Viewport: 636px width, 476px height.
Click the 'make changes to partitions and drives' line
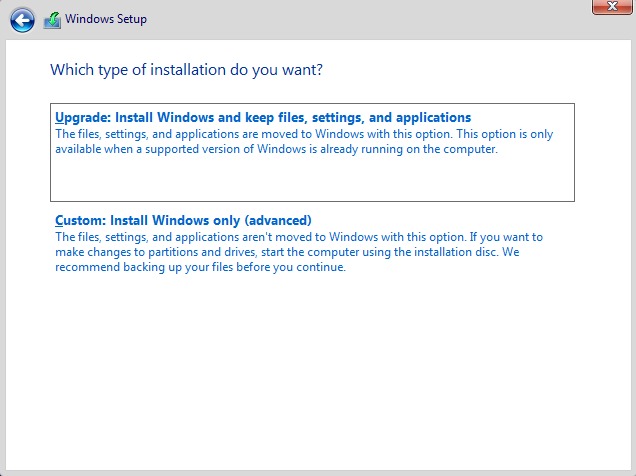(x=298, y=252)
